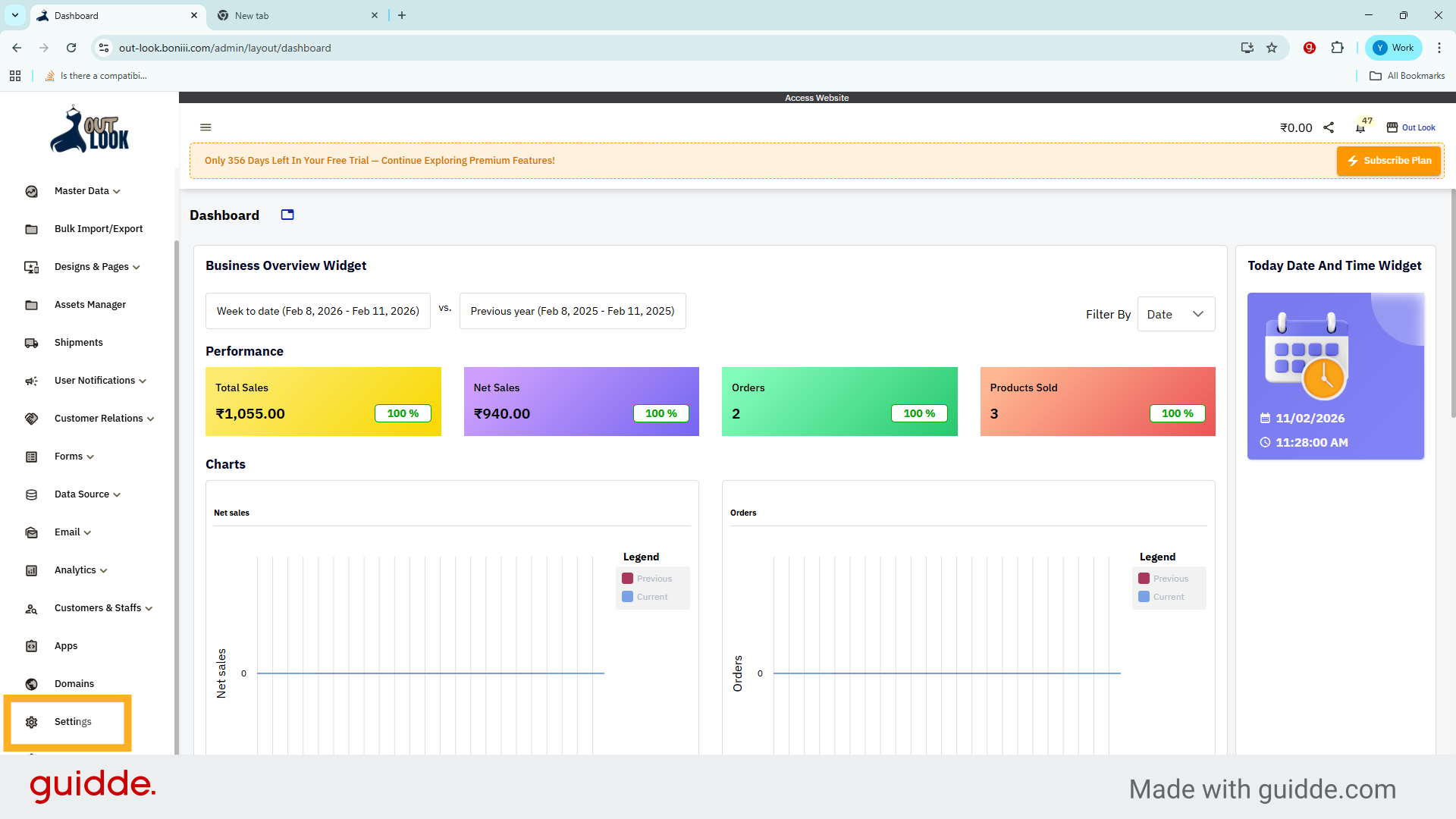Click the Access Website link
1456x819 pixels.
[817, 98]
